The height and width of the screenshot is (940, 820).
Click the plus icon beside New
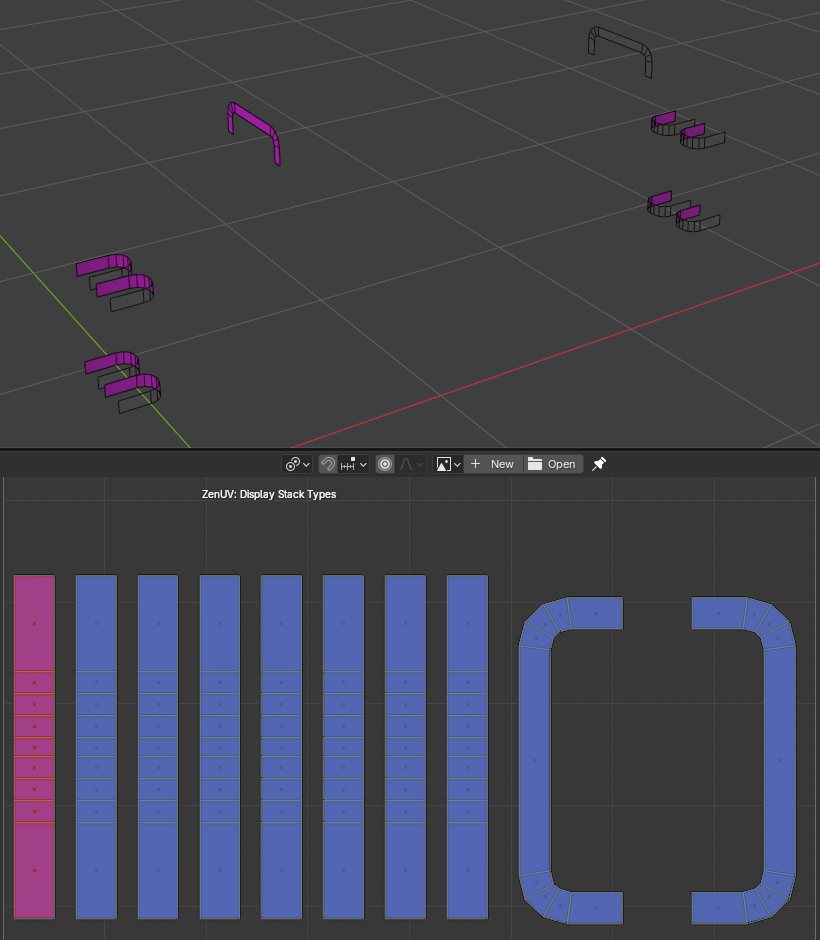(475, 463)
